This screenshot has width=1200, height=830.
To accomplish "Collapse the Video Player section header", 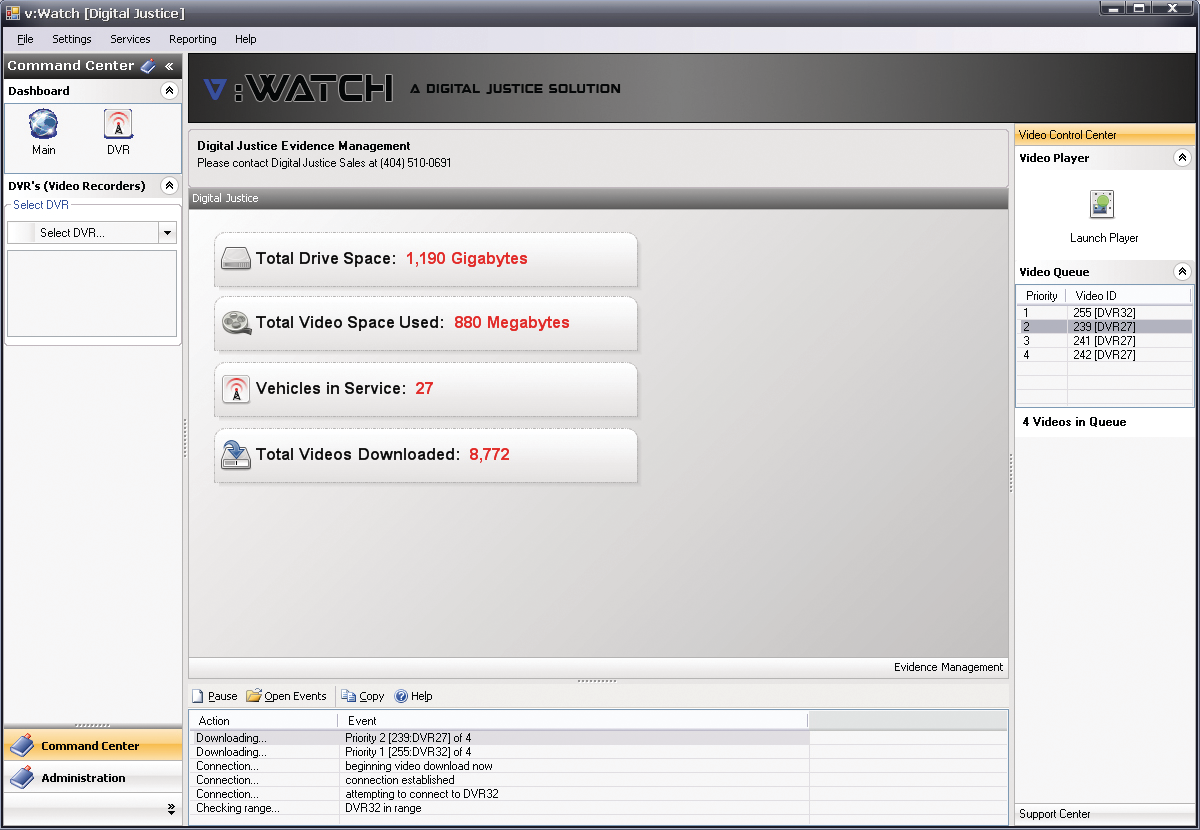I will pos(1183,157).
